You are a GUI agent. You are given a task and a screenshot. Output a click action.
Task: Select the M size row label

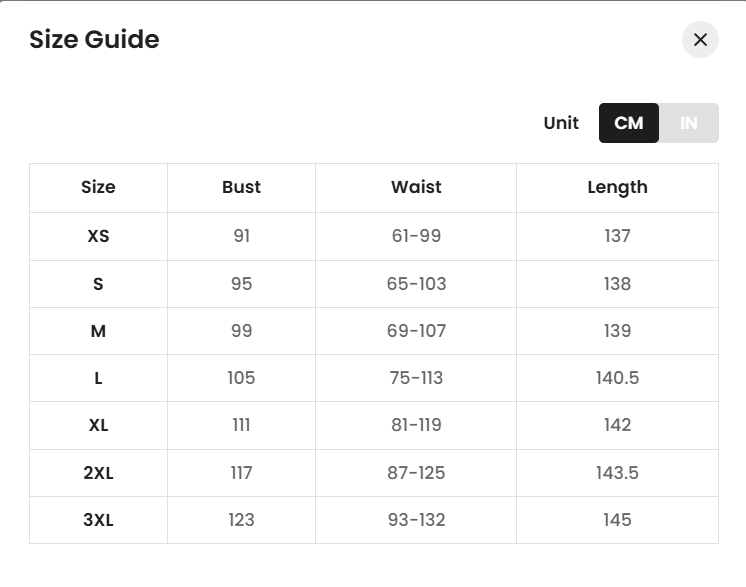(98, 331)
